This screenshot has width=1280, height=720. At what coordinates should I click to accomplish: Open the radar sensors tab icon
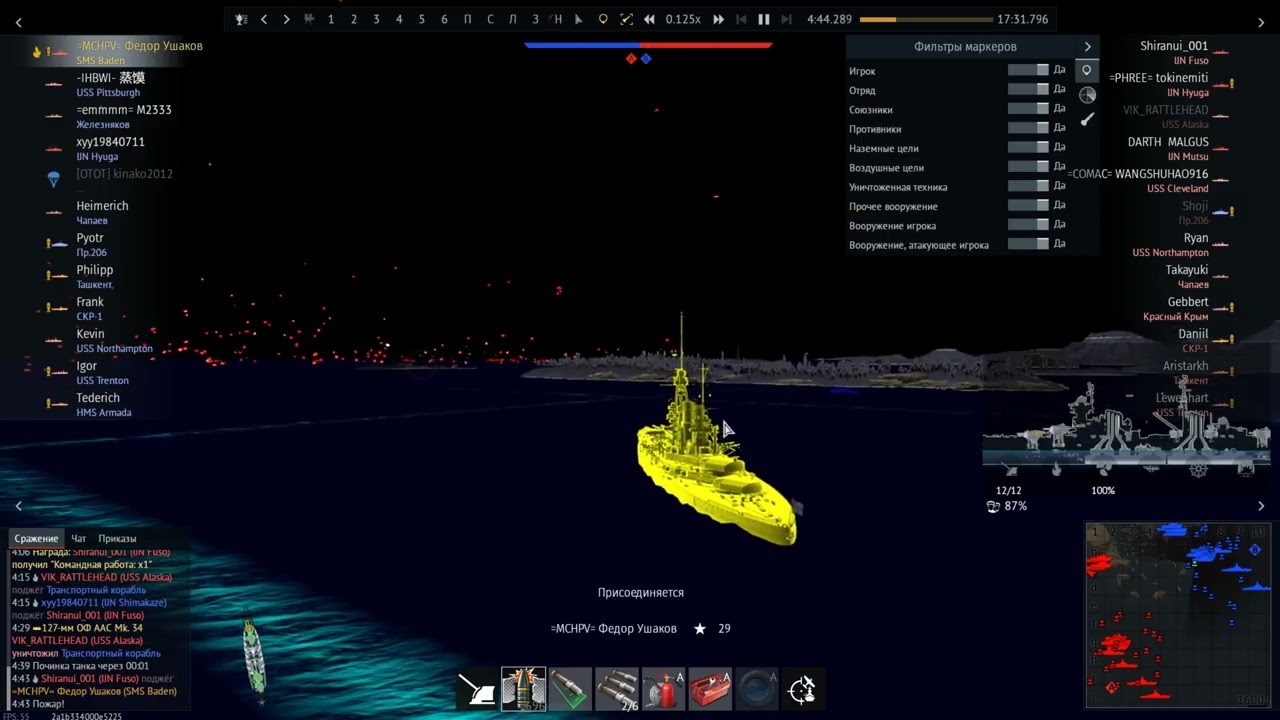click(x=1087, y=95)
